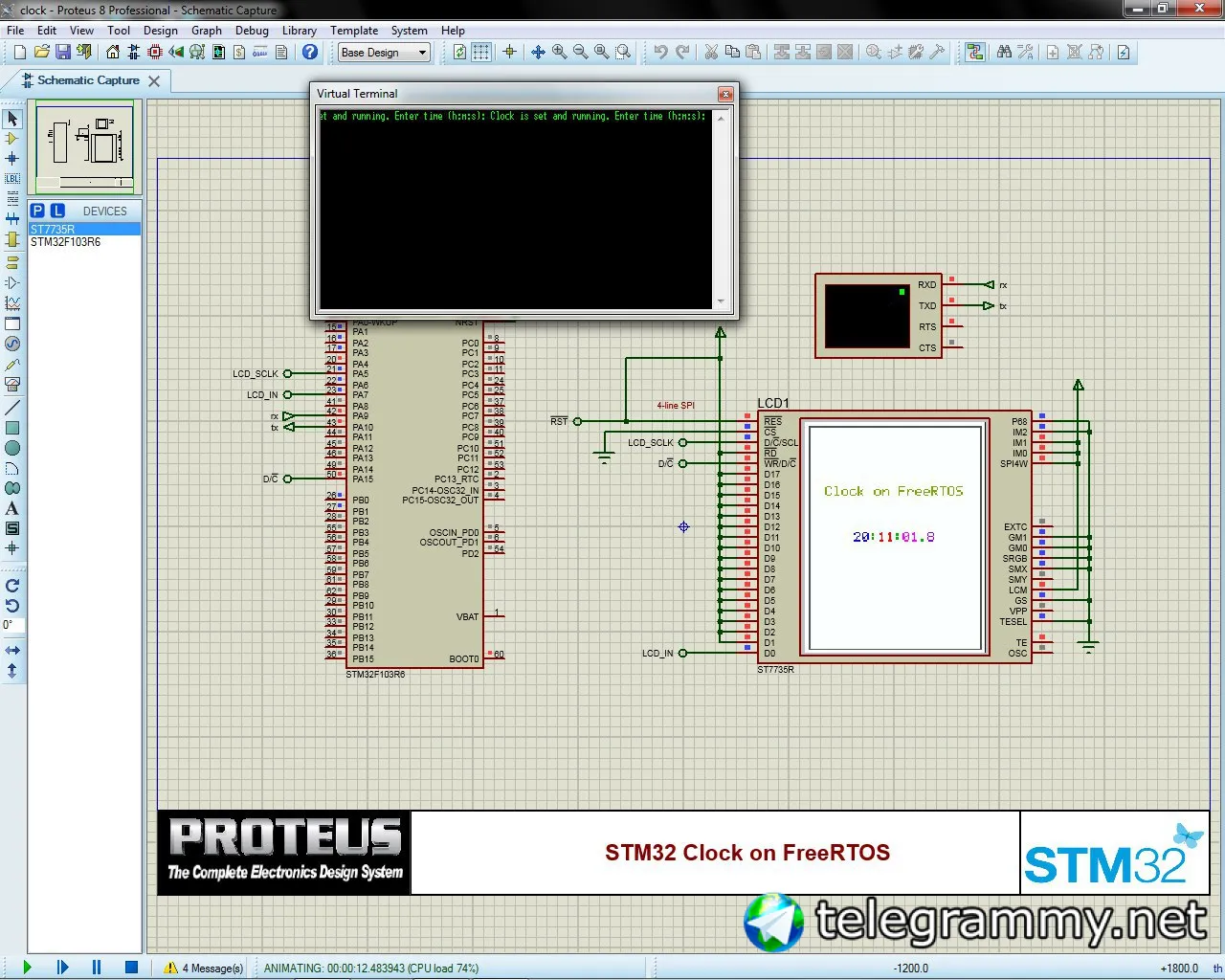Open the Debug menu
Image resolution: width=1225 pixels, height=980 pixels.
pos(252,30)
